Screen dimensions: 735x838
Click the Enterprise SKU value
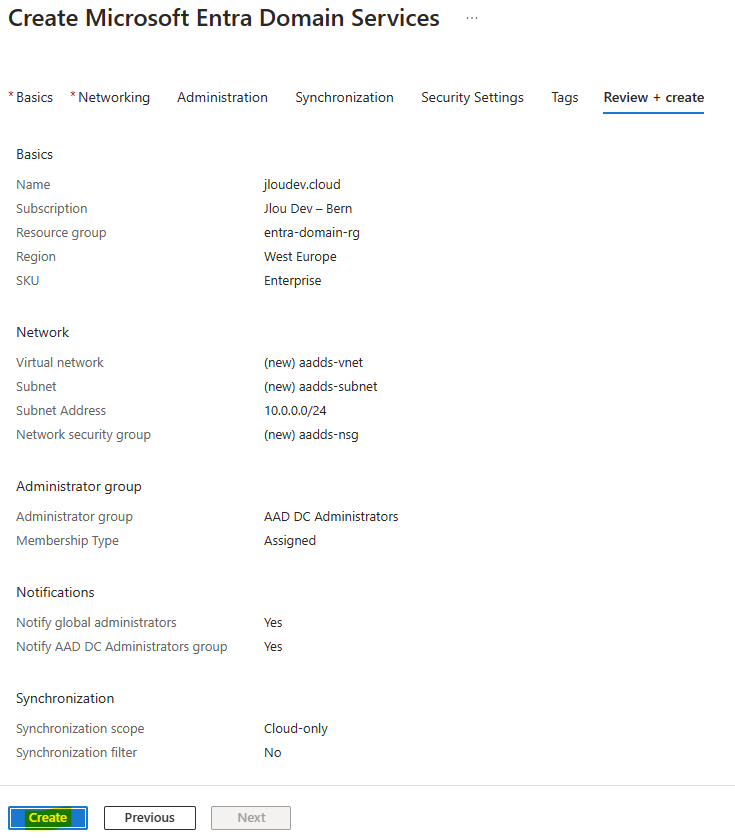(x=292, y=281)
